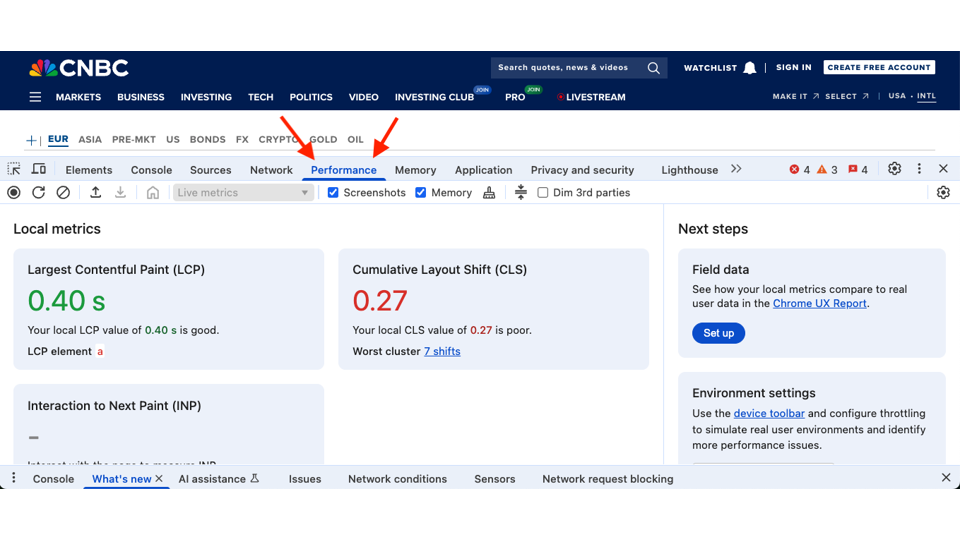Switch to the Network tab
The width and height of the screenshot is (960, 540).
(x=271, y=170)
